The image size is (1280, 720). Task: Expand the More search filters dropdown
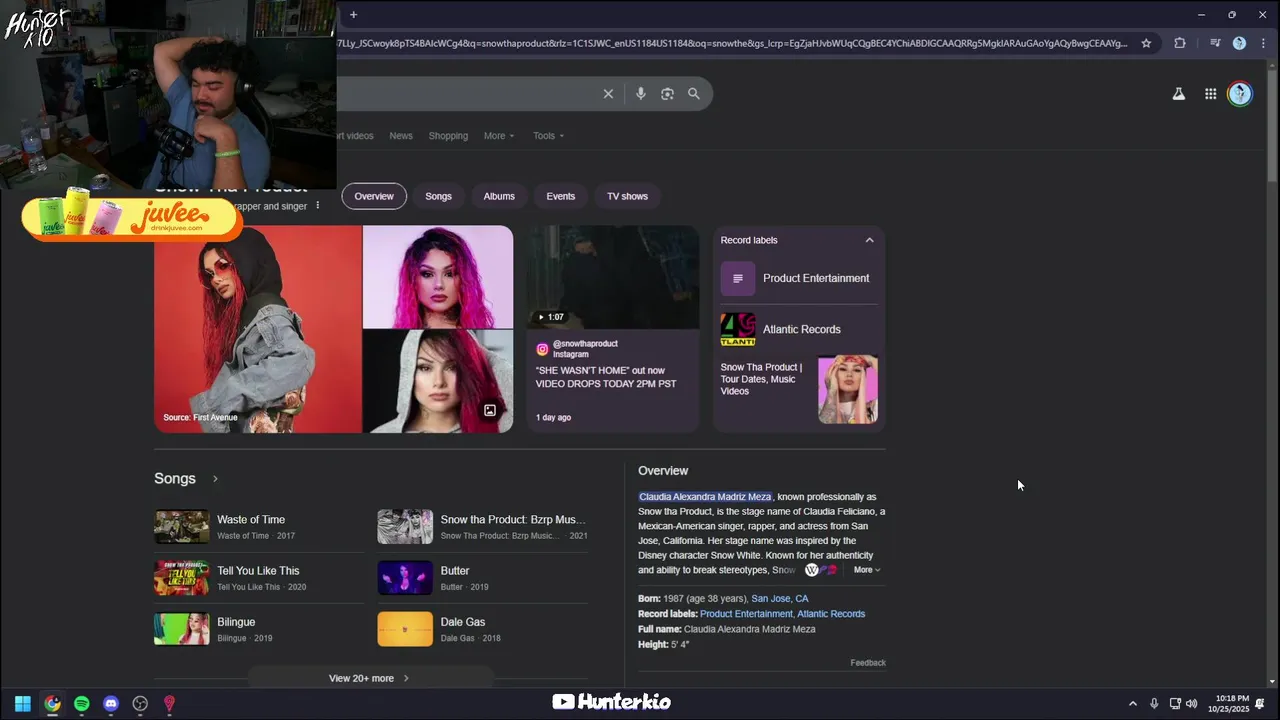pos(499,136)
